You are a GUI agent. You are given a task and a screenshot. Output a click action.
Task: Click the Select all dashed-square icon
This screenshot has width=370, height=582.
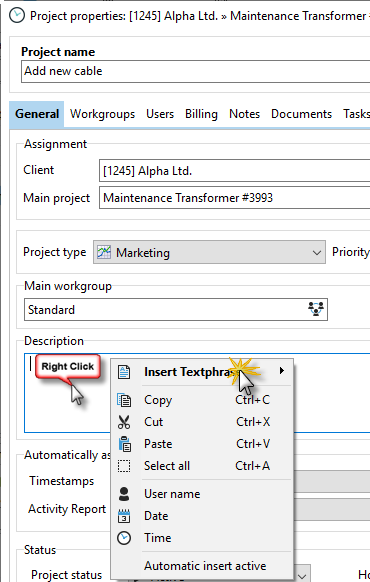[124, 466]
